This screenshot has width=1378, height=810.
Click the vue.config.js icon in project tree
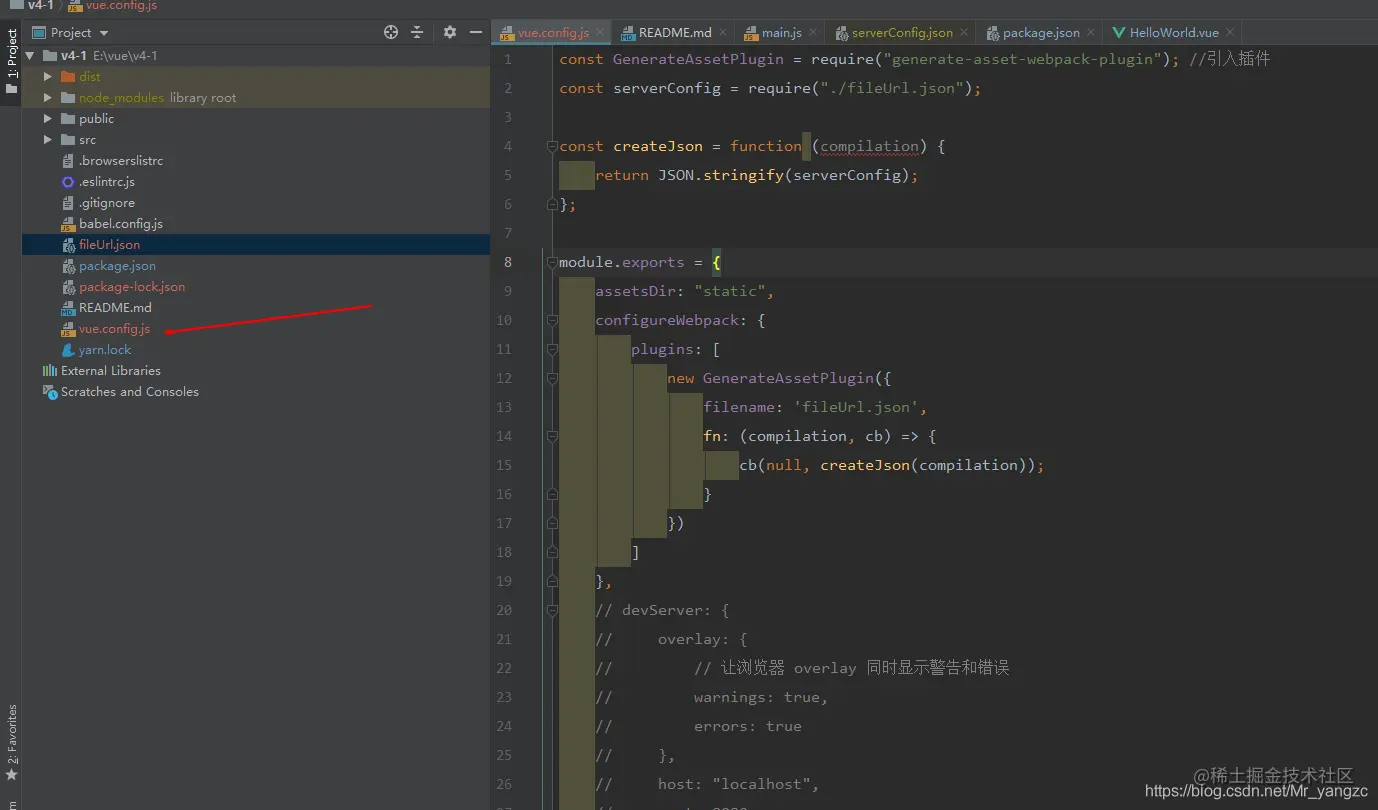pyautogui.click(x=68, y=328)
